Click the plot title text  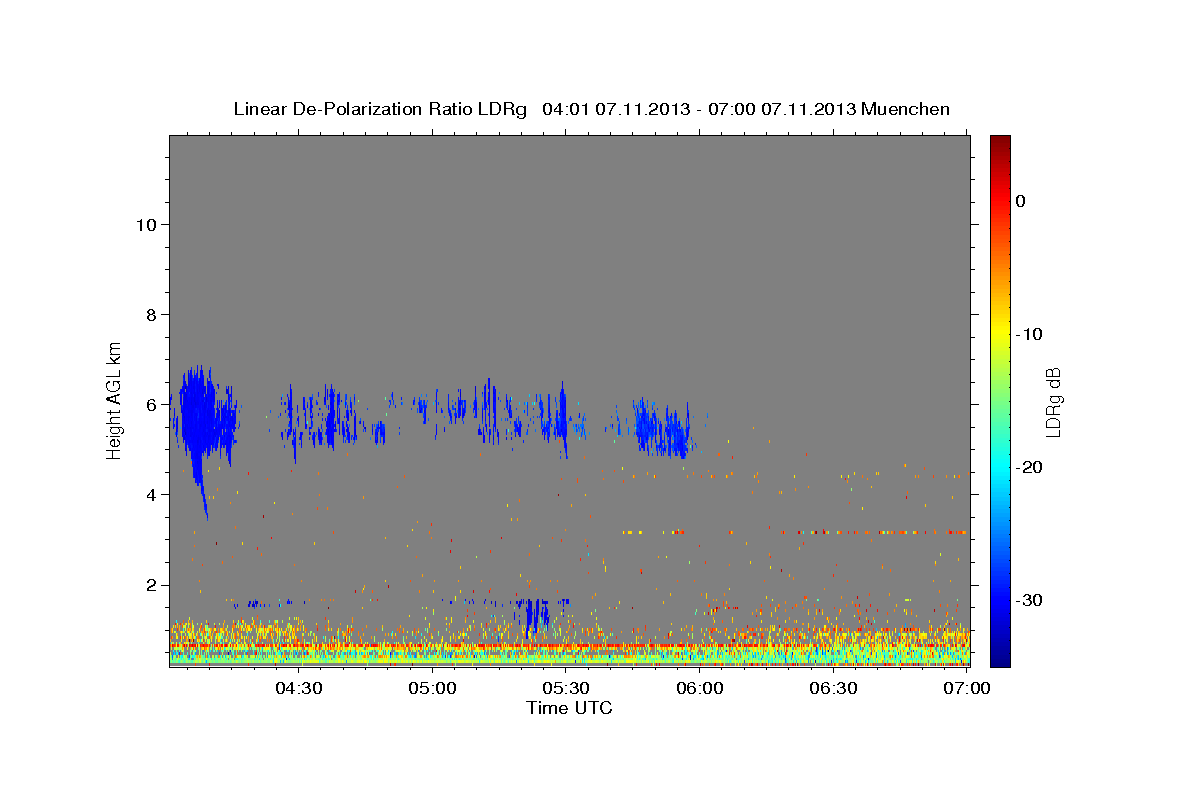click(x=591, y=109)
